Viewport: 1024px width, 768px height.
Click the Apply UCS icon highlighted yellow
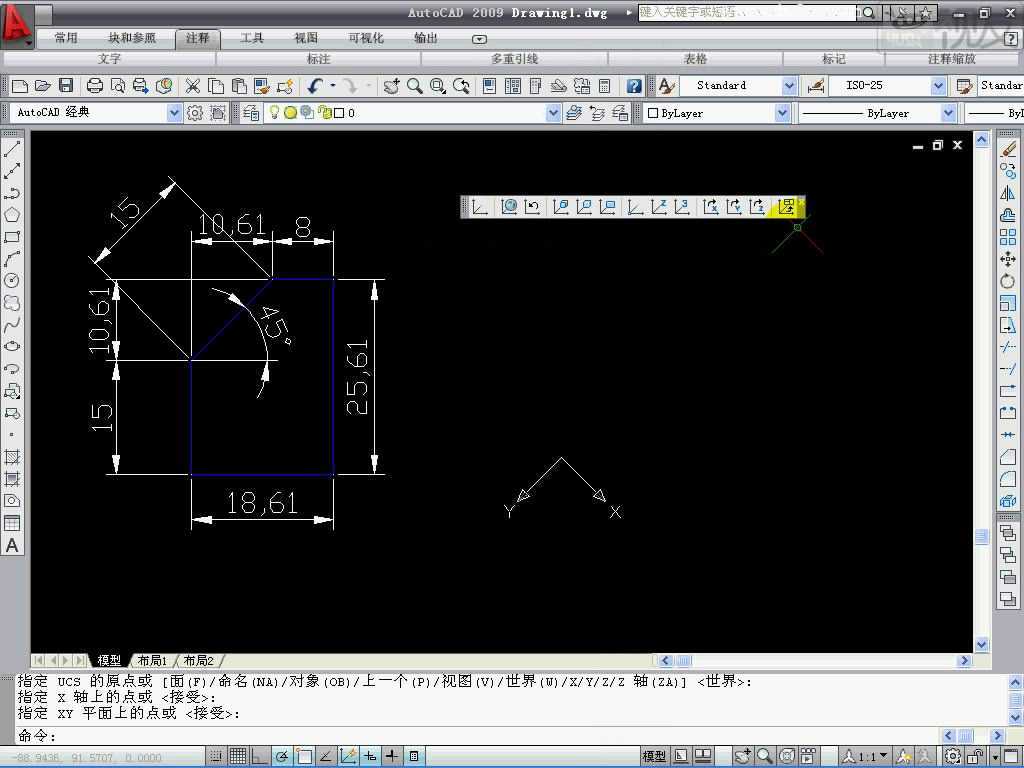pos(786,207)
